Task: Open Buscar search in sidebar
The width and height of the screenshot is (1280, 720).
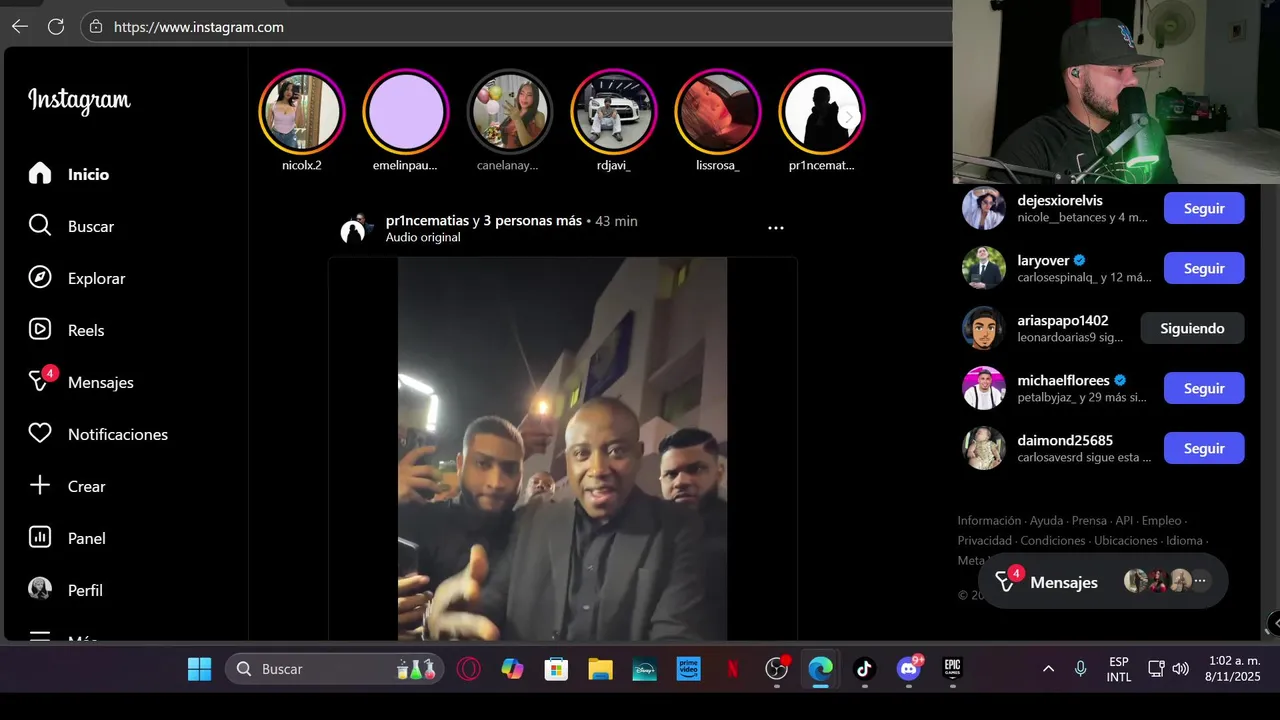Action: 71,226
